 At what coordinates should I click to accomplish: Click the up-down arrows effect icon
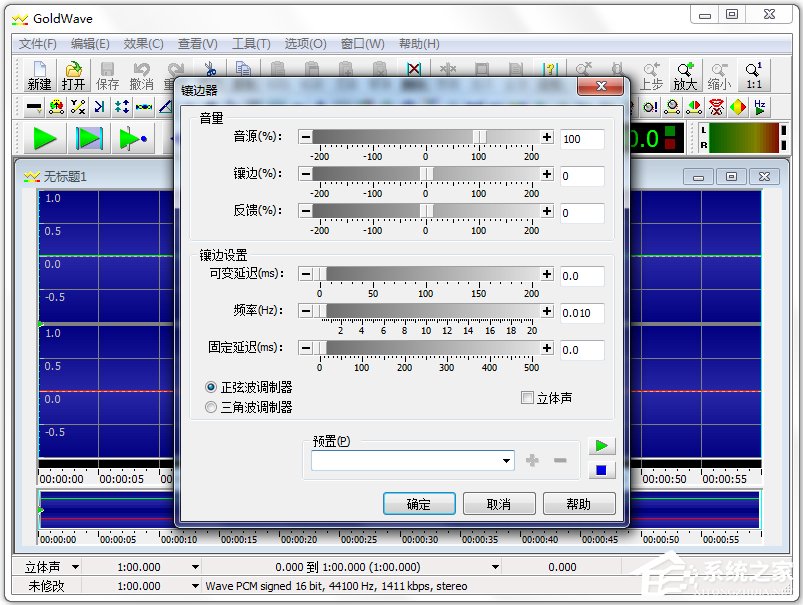click(122, 107)
